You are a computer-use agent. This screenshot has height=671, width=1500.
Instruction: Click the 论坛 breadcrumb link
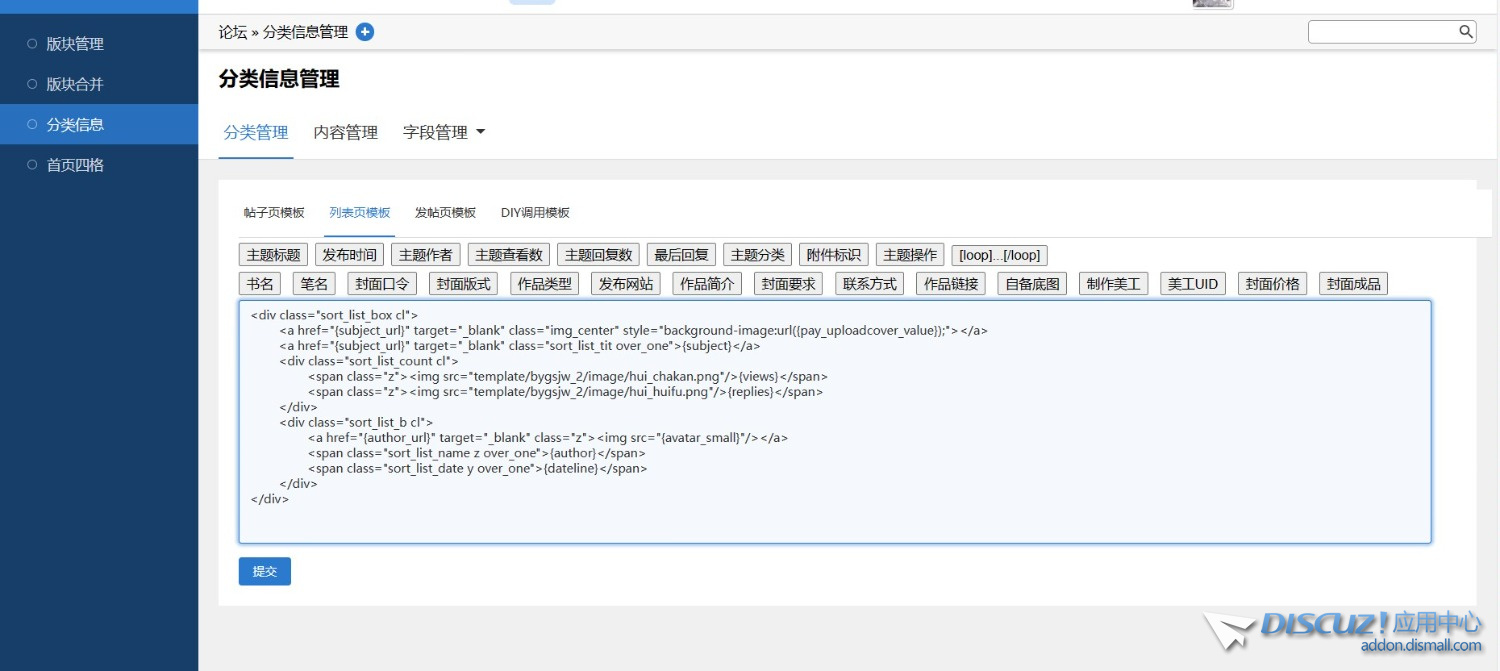pyautogui.click(x=232, y=32)
